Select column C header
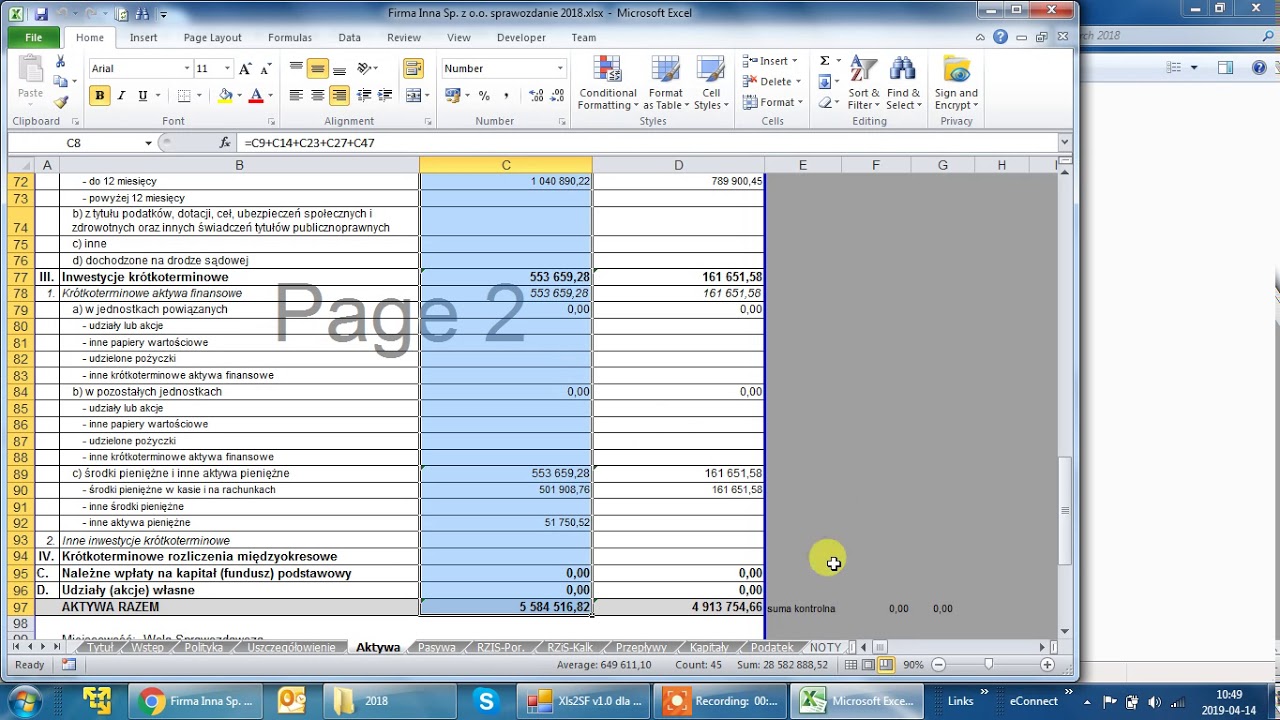Image resolution: width=1280 pixels, height=720 pixels. [x=506, y=165]
